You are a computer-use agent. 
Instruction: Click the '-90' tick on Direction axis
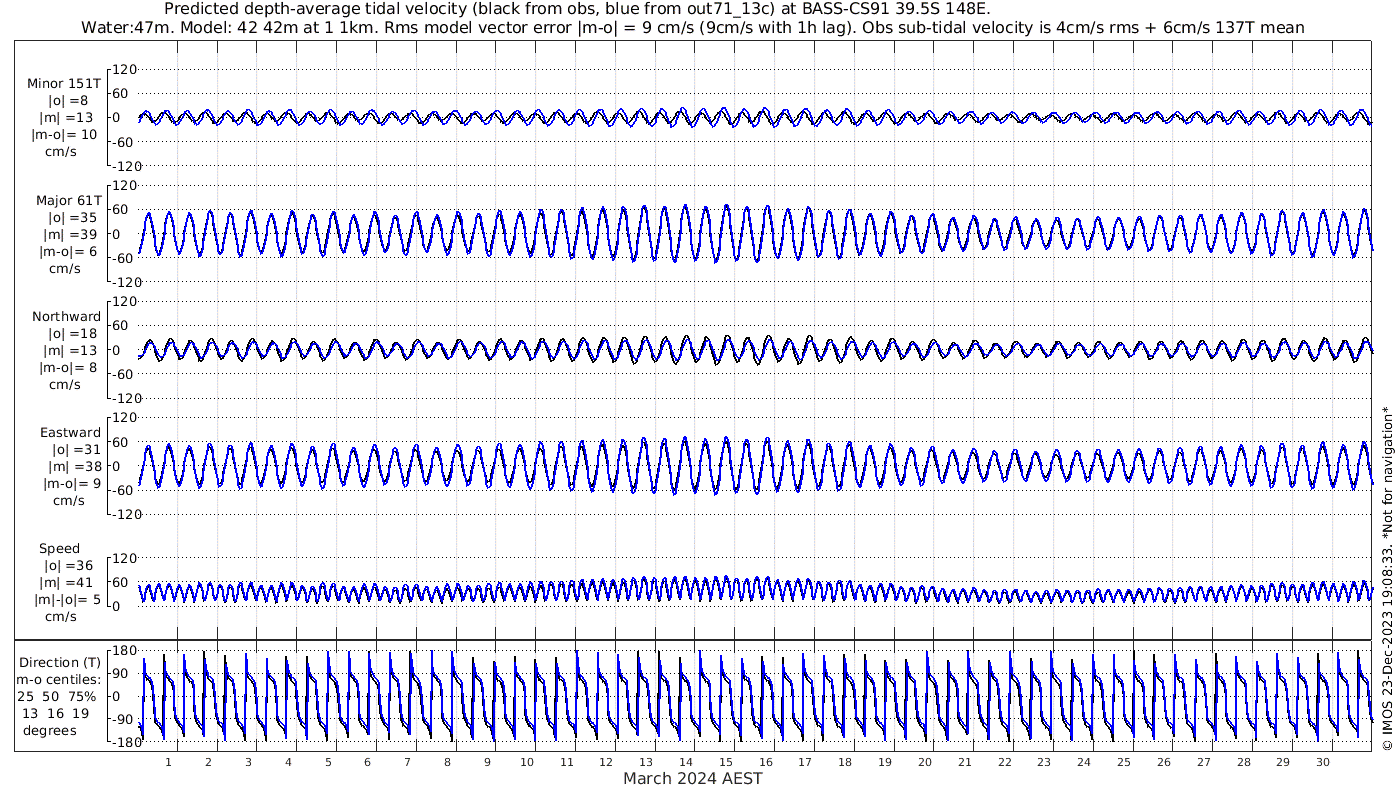124,718
